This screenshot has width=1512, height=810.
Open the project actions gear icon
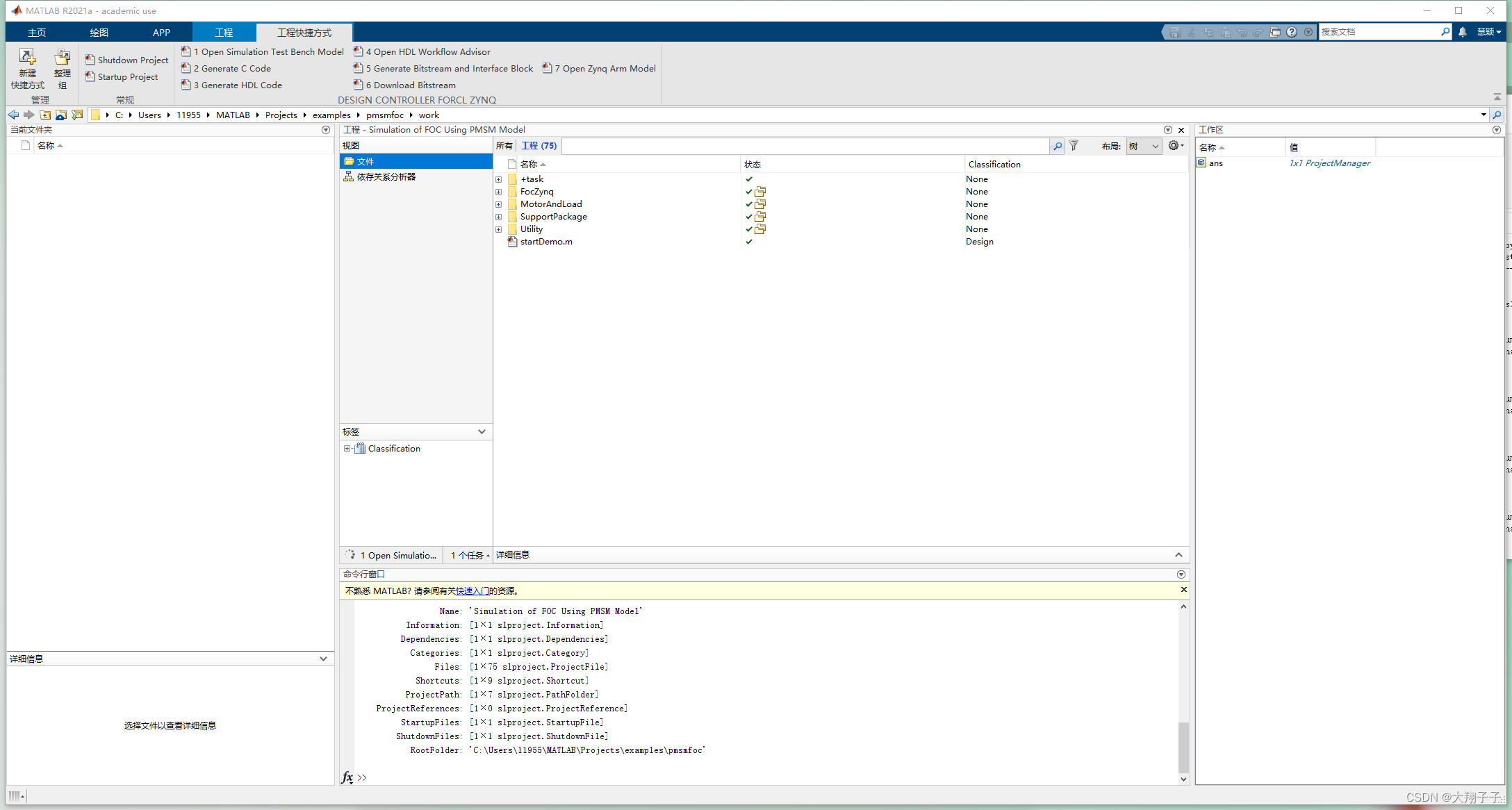click(1175, 146)
